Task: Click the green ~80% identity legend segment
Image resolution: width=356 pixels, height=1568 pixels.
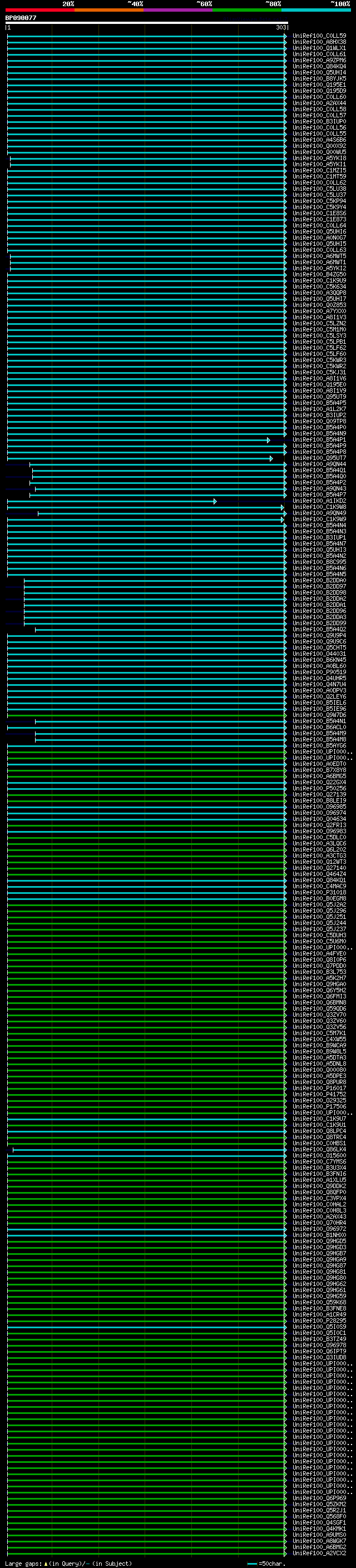Action: (247, 10)
